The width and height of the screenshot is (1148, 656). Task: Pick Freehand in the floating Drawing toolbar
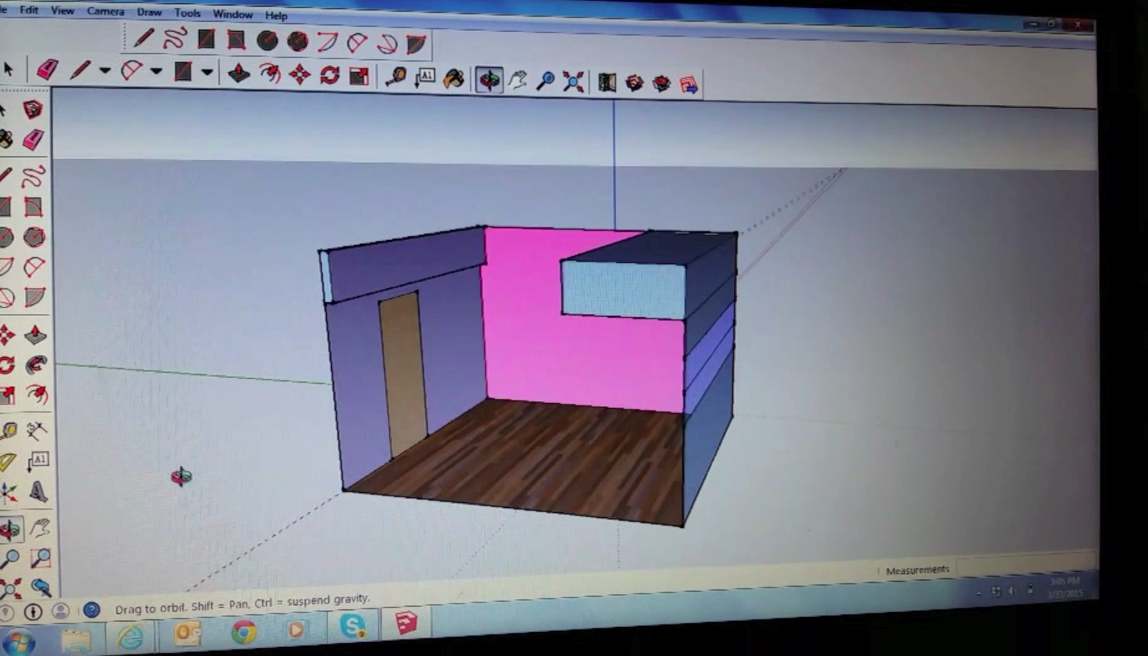pos(175,38)
